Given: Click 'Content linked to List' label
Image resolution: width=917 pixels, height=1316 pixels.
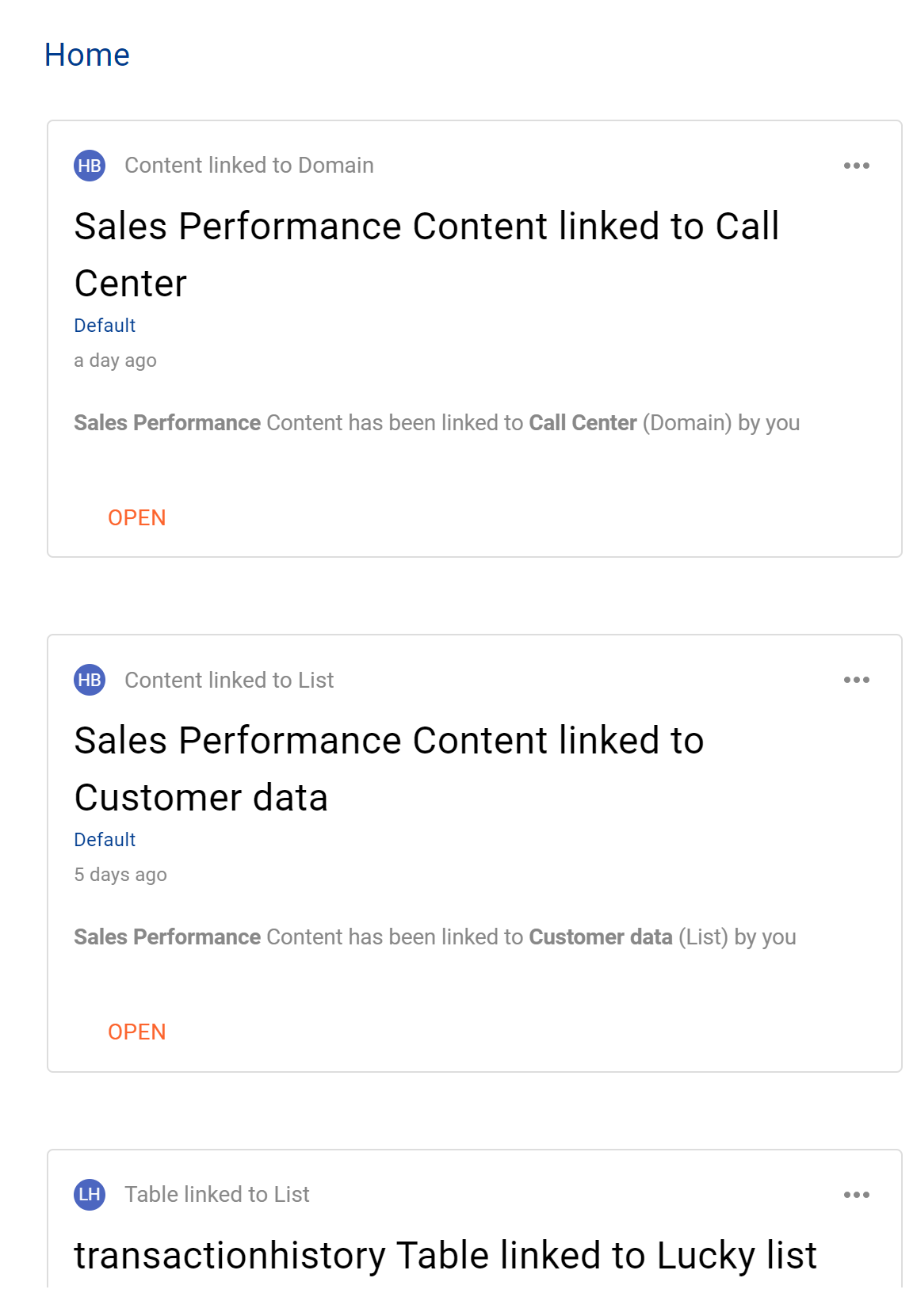Looking at the screenshot, I should point(229,680).
